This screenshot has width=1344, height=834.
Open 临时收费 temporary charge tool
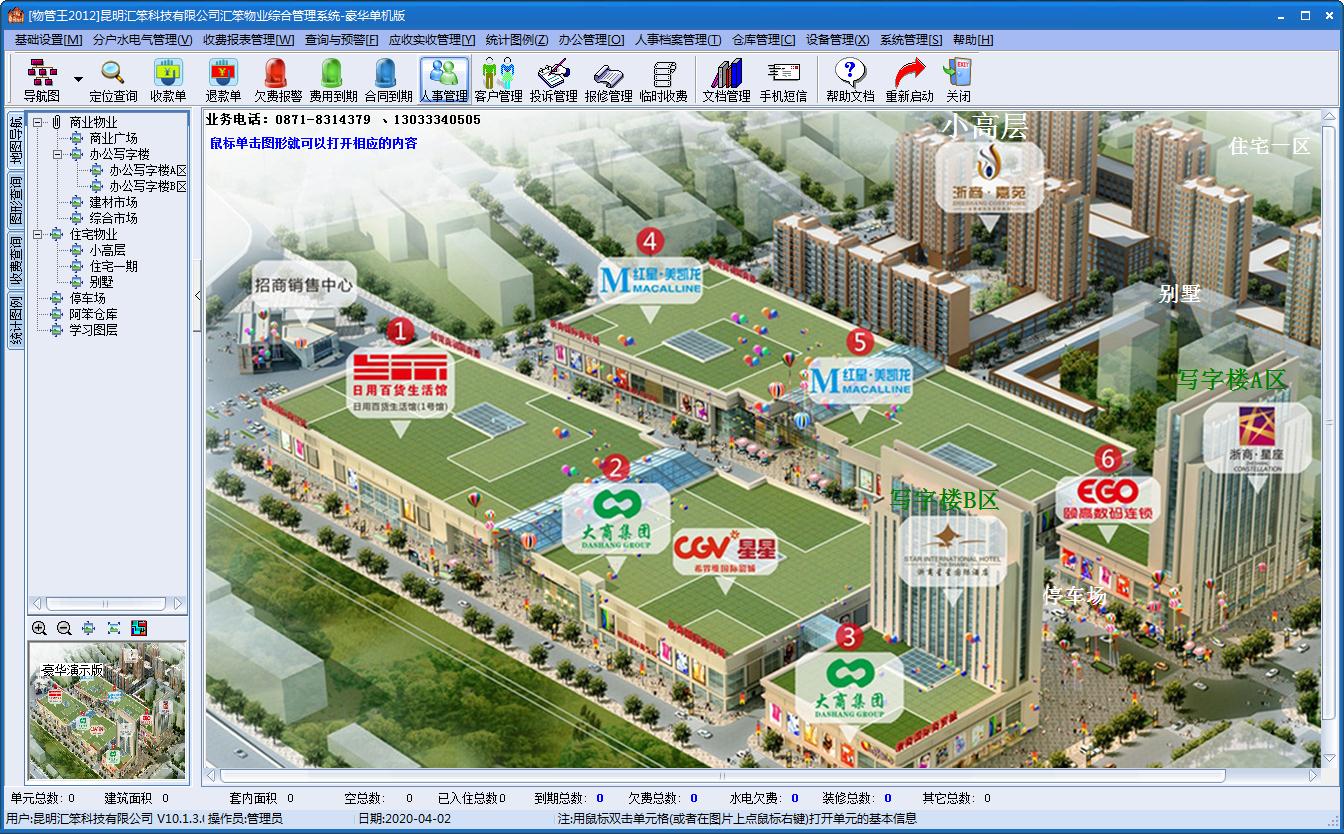pos(664,80)
